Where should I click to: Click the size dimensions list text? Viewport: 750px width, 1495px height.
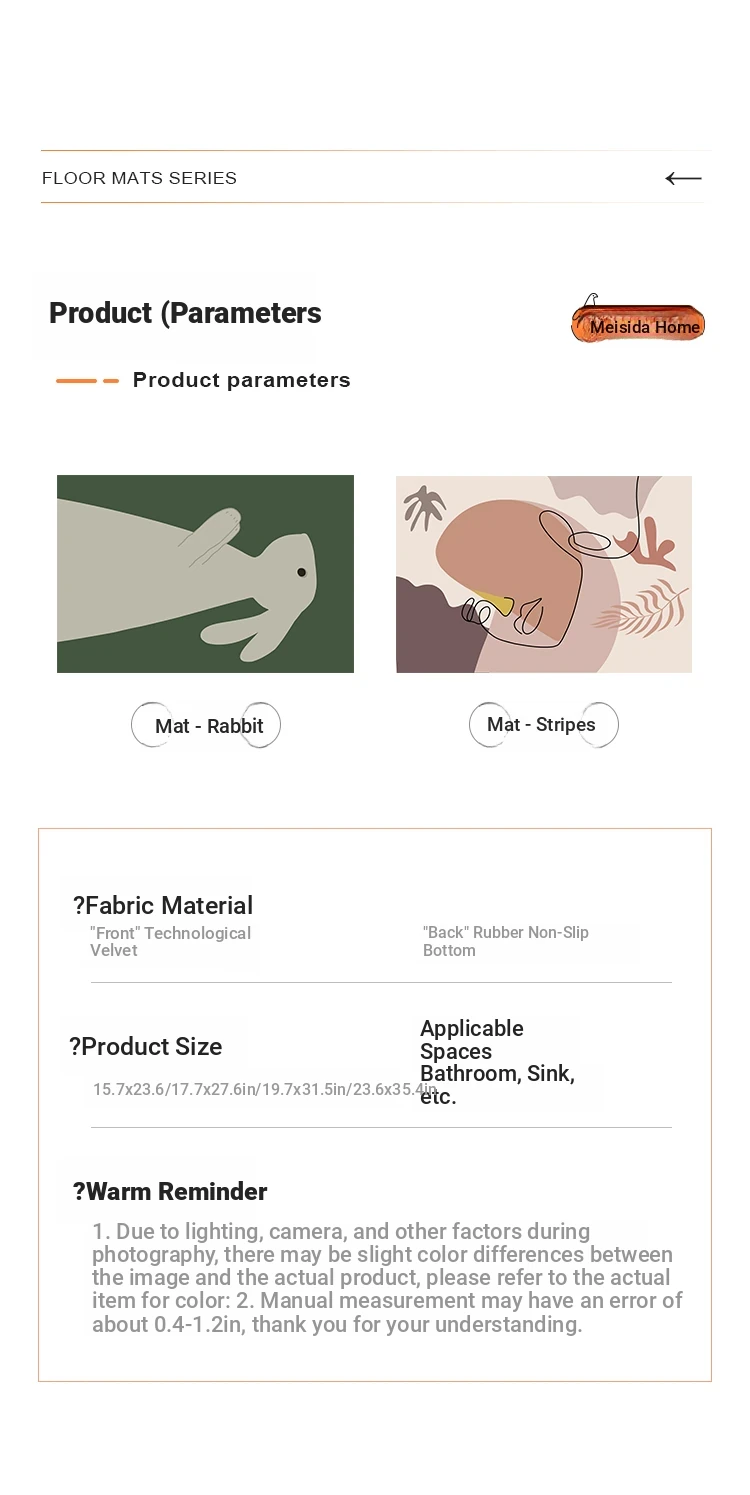265,1089
